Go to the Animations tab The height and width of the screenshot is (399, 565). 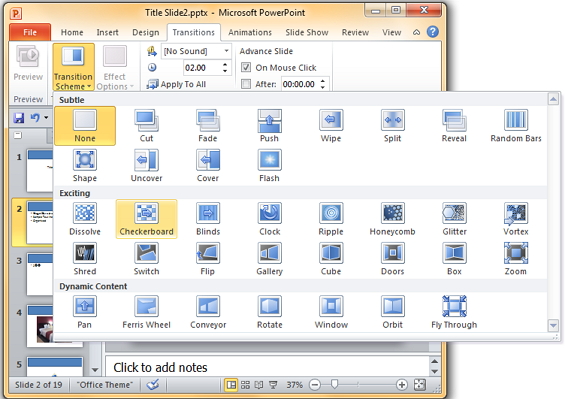[x=250, y=32]
